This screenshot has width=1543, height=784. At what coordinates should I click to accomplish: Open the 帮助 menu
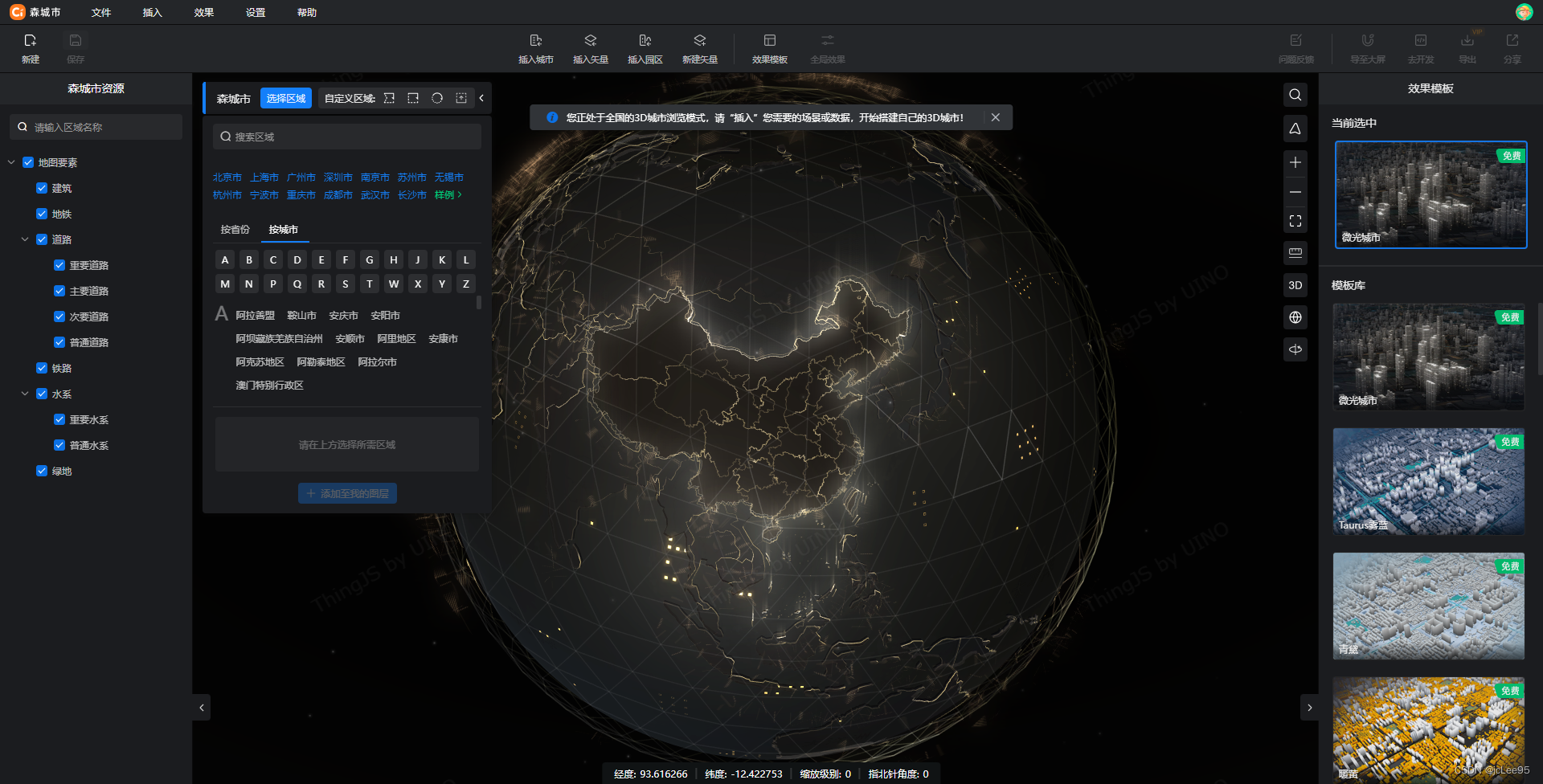click(307, 12)
